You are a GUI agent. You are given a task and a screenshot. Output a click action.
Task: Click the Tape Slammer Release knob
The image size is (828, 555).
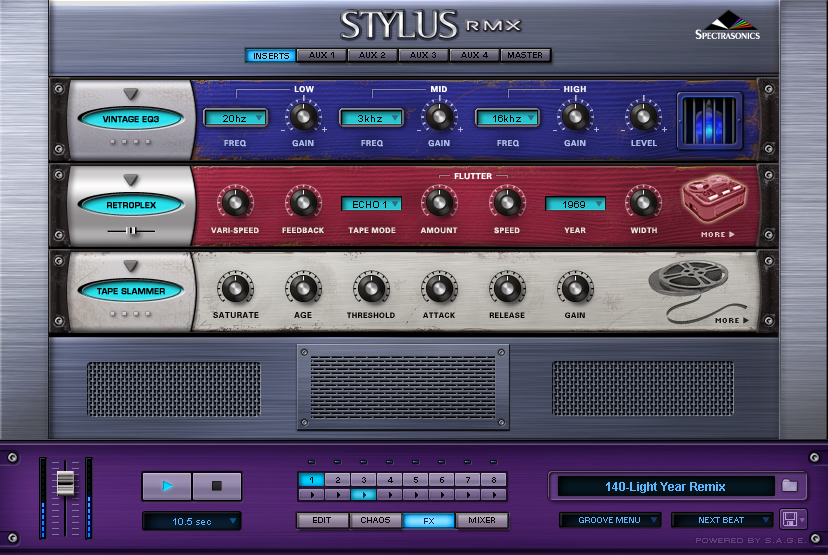click(x=507, y=288)
